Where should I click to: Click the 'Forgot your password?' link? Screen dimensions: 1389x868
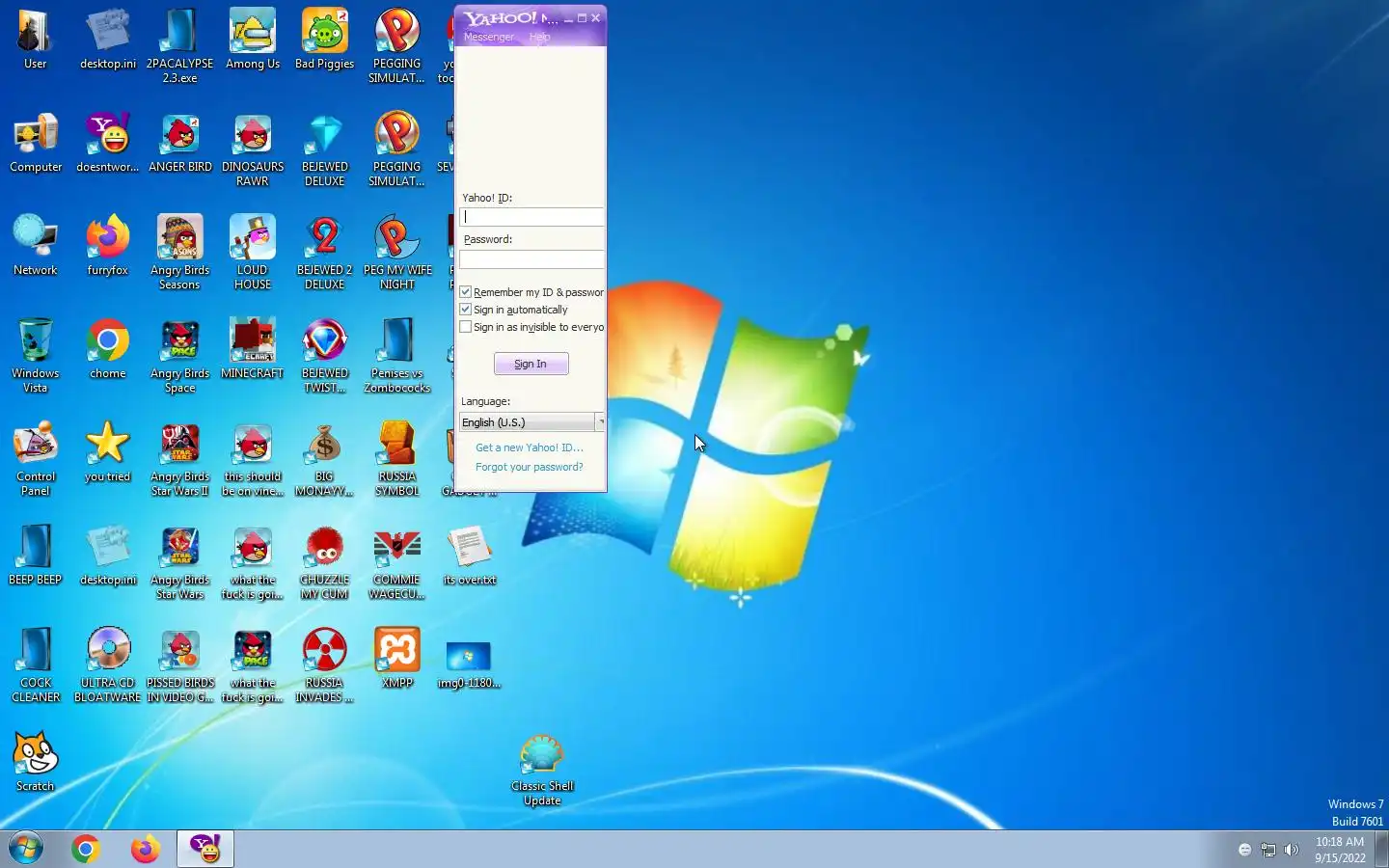tap(530, 467)
